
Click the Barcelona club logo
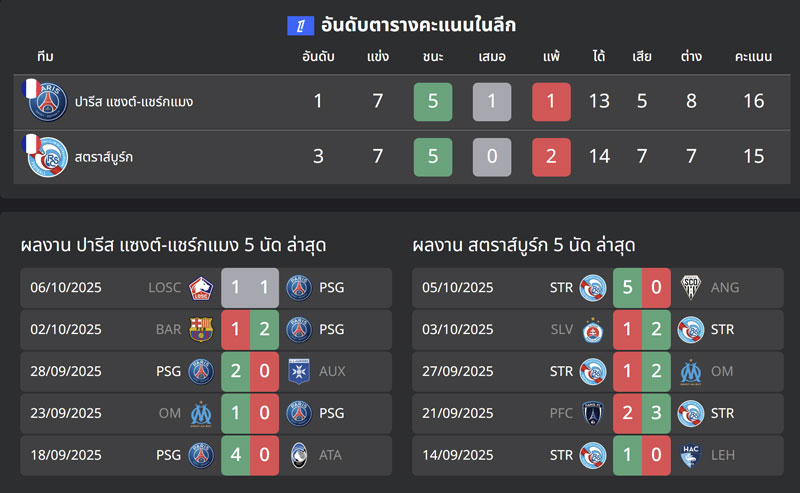[201, 329]
